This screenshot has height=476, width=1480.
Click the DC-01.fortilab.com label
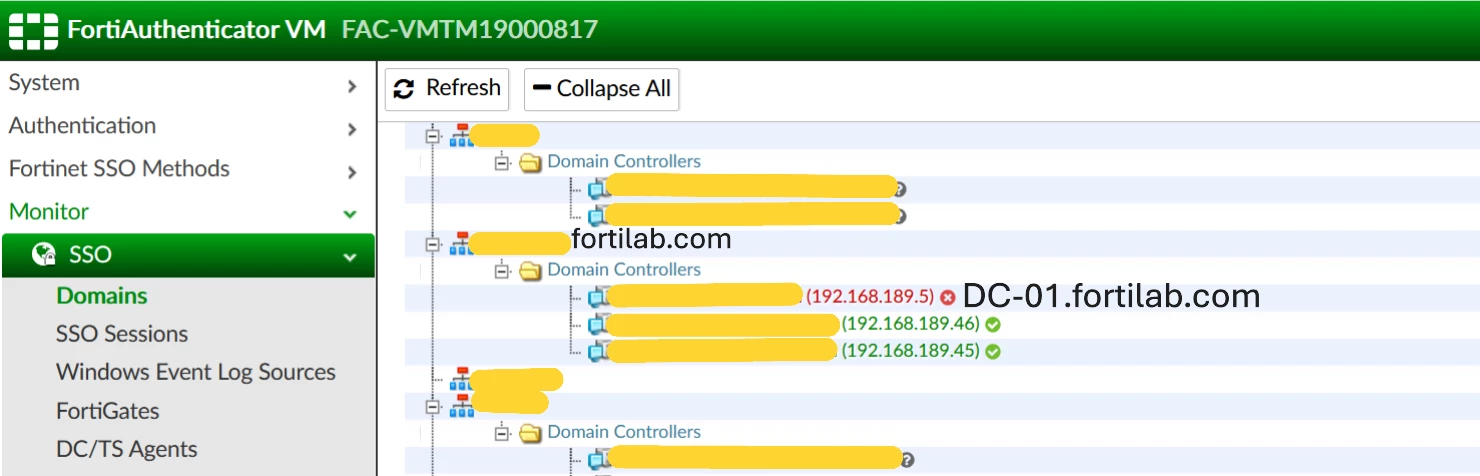point(1111,296)
